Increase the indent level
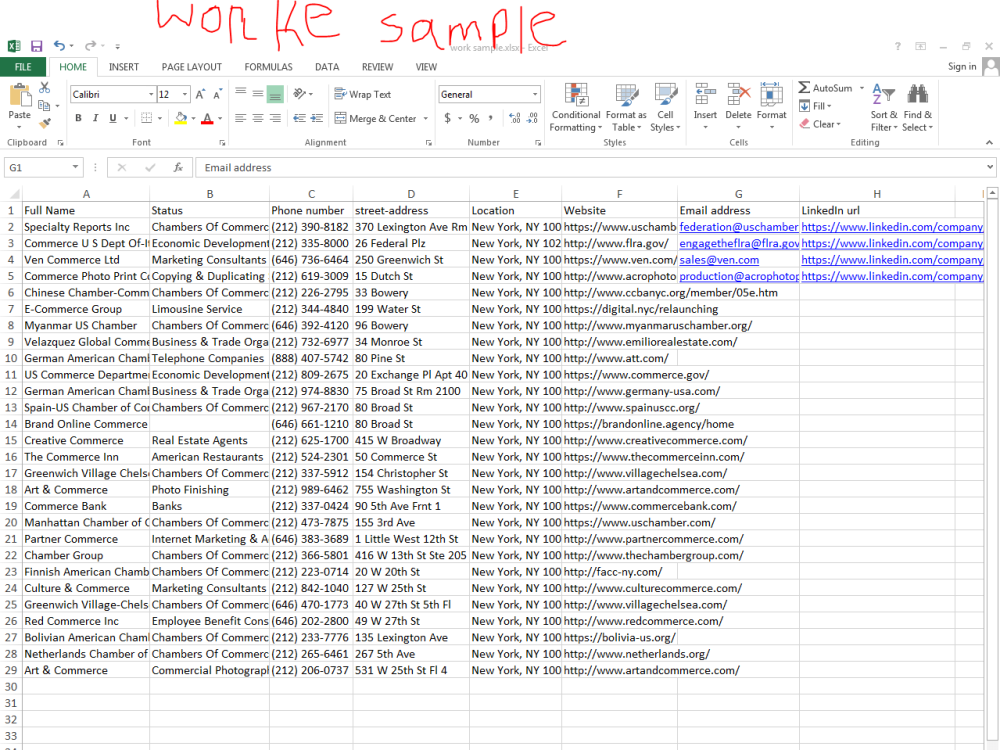This screenshot has height=750, width=1000. tap(317, 118)
